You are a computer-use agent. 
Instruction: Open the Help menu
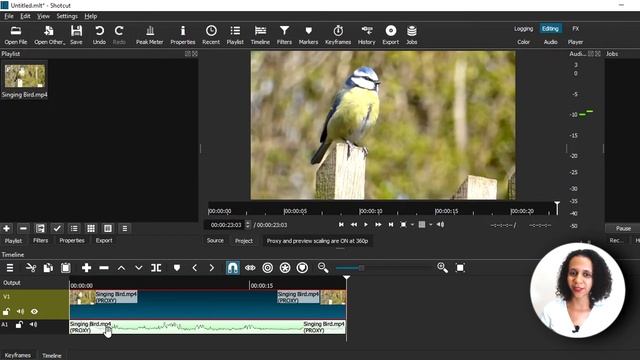tap(91, 16)
